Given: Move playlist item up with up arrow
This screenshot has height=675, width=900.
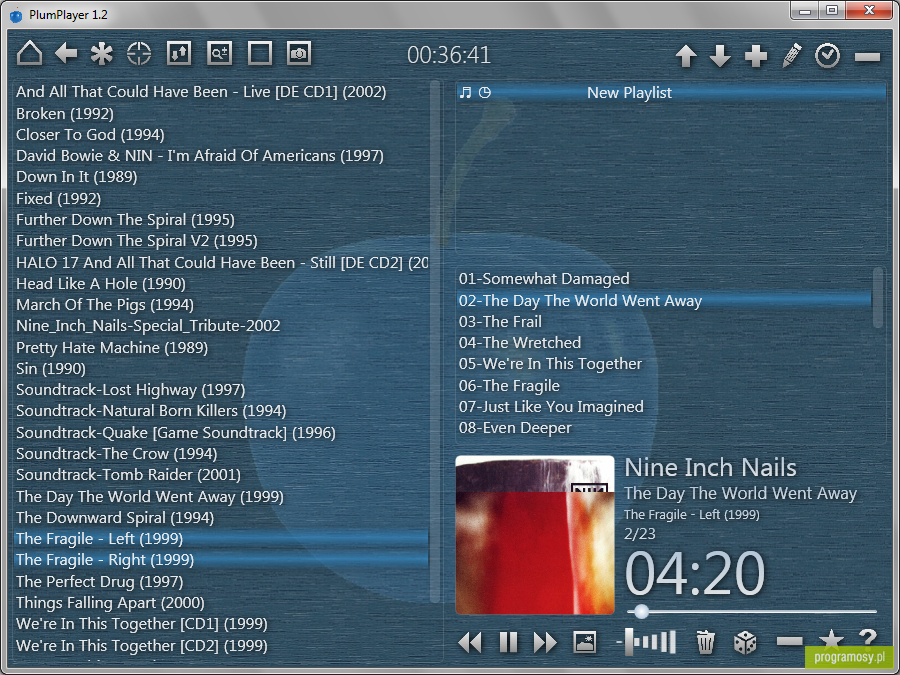Looking at the screenshot, I should click(686, 56).
